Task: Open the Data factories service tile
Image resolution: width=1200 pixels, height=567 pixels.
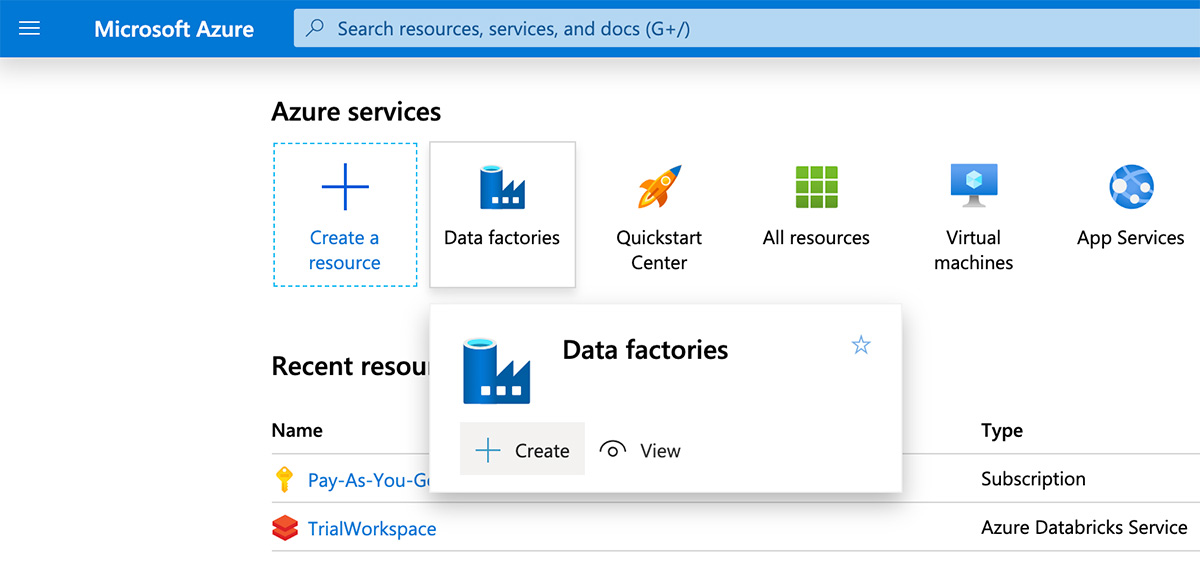Action: (x=502, y=214)
